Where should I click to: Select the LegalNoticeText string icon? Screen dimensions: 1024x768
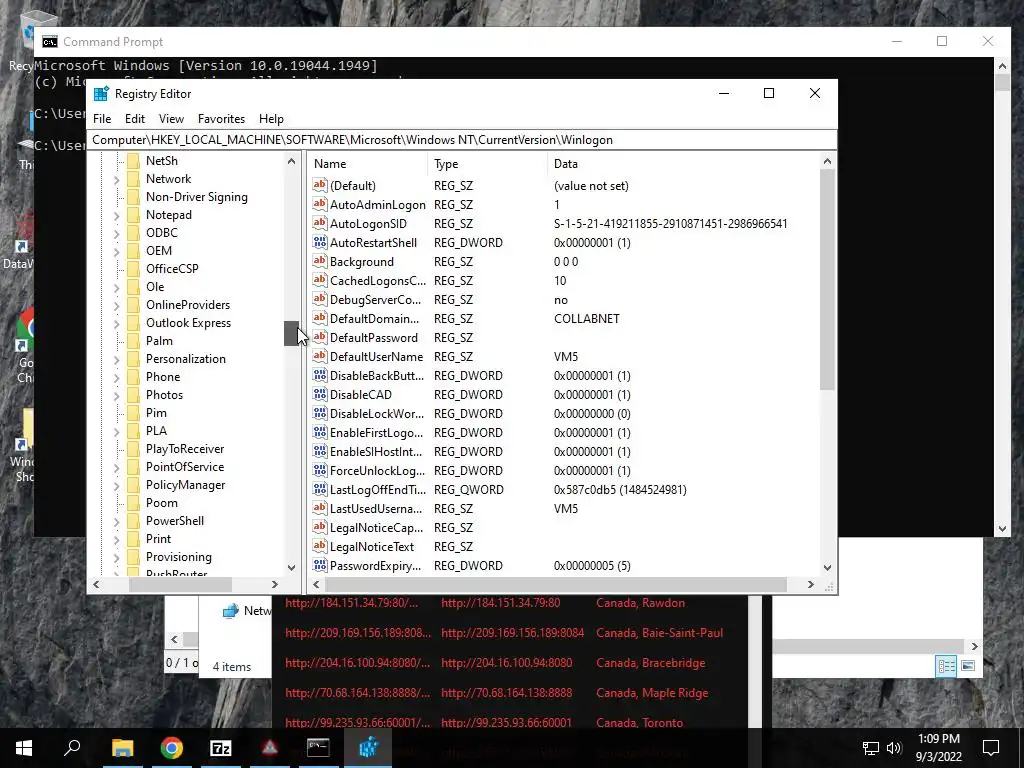319,546
